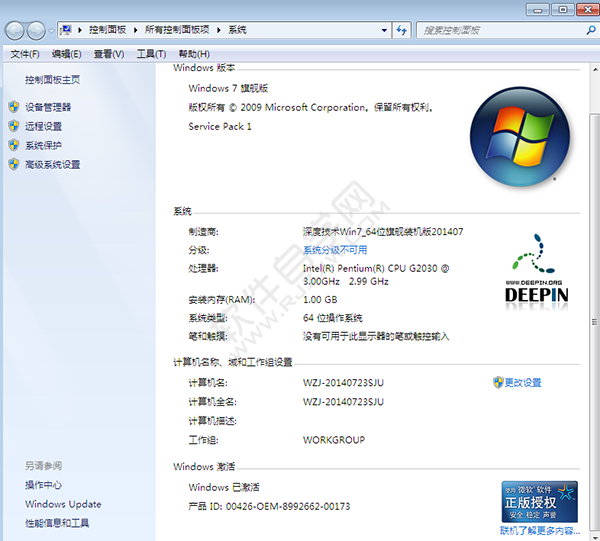Click 更改设置 link
The width and height of the screenshot is (600, 541).
(x=523, y=382)
